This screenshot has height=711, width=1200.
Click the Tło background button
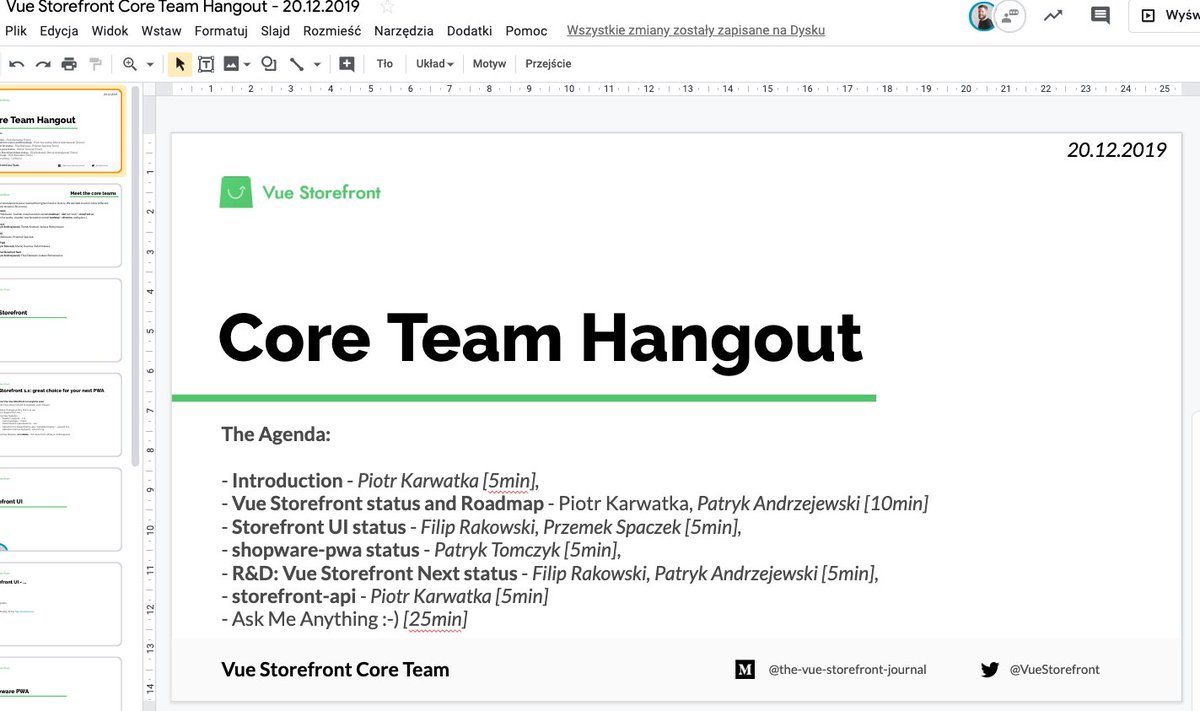point(385,64)
